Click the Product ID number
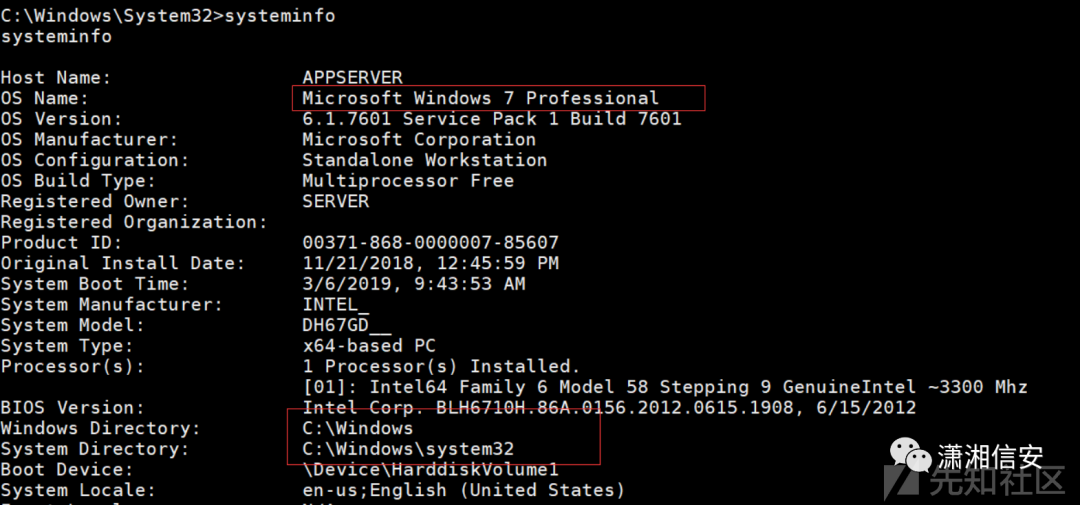This screenshot has width=1080, height=505. click(430, 243)
